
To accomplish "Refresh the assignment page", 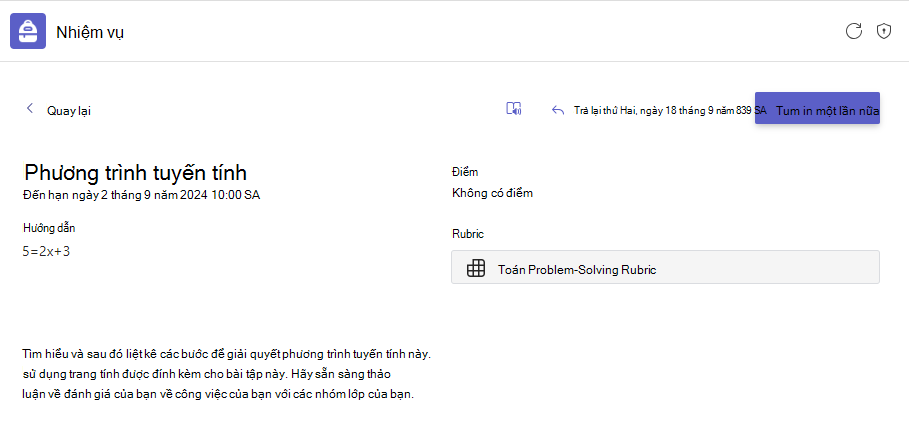I will coord(853,31).
